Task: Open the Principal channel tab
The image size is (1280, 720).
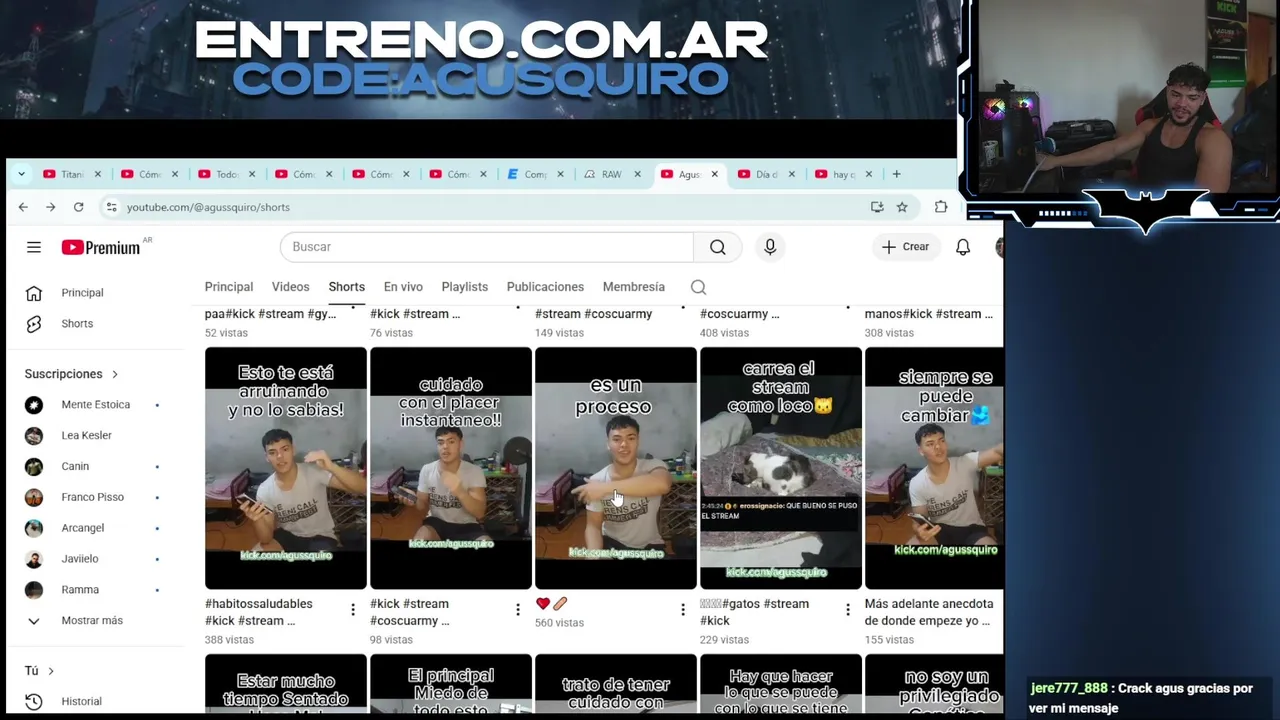Action: click(229, 287)
